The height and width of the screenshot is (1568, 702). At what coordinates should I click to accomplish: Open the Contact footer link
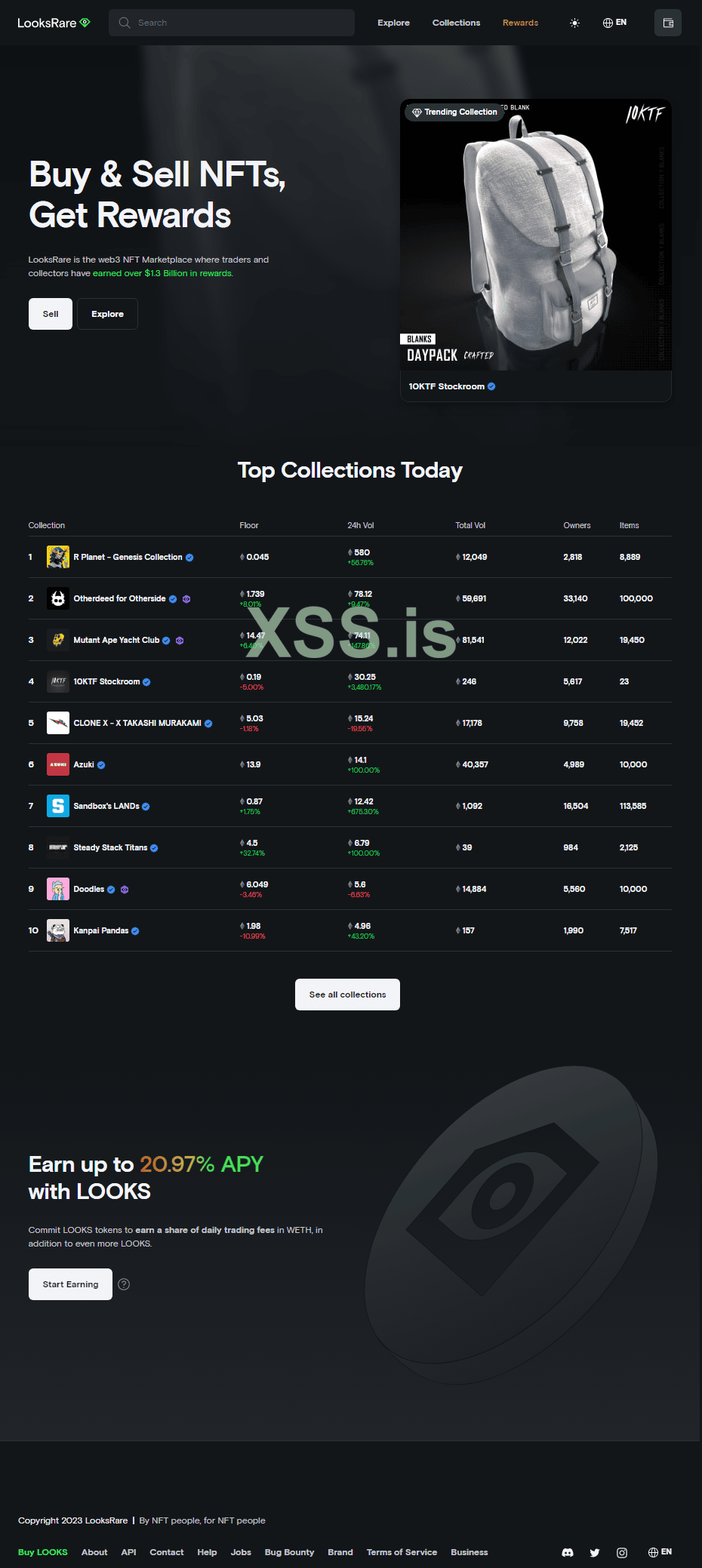click(x=166, y=1552)
